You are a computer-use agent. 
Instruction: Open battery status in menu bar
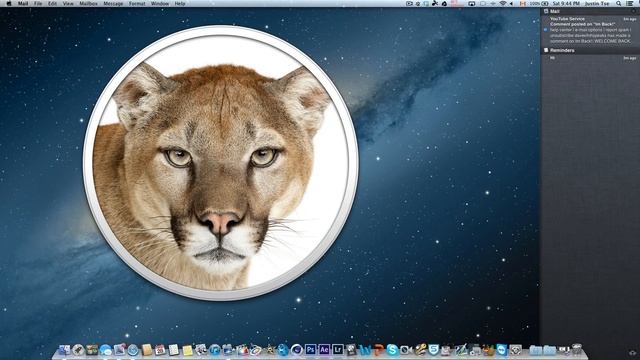tap(539, 3)
